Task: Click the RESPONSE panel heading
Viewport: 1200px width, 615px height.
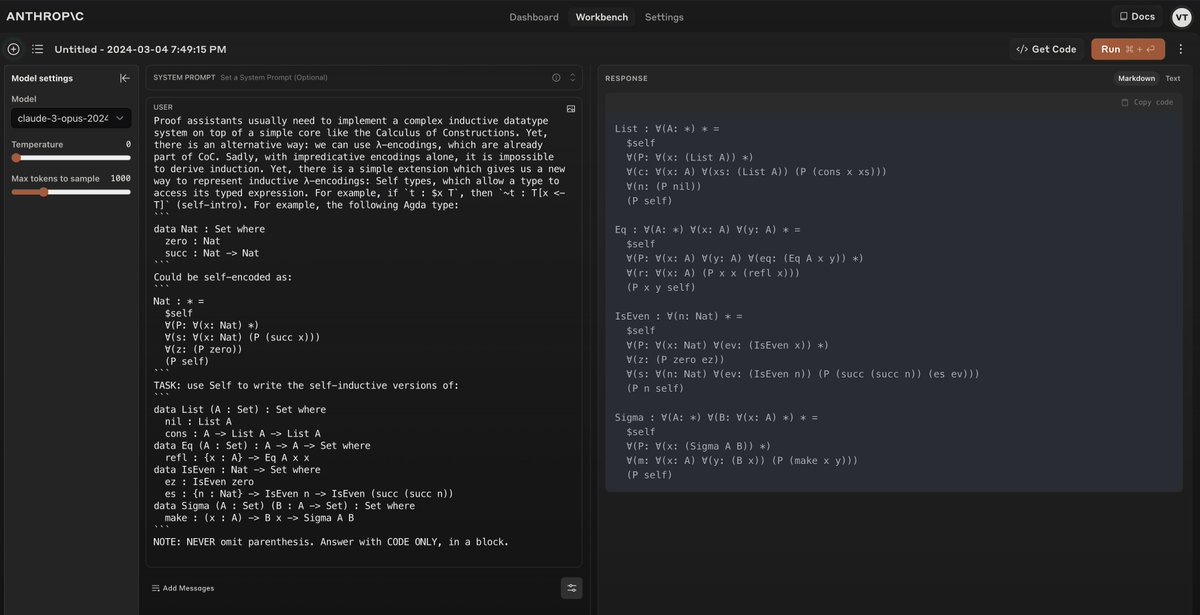Action: pyautogui.click(x=626, y=78)
